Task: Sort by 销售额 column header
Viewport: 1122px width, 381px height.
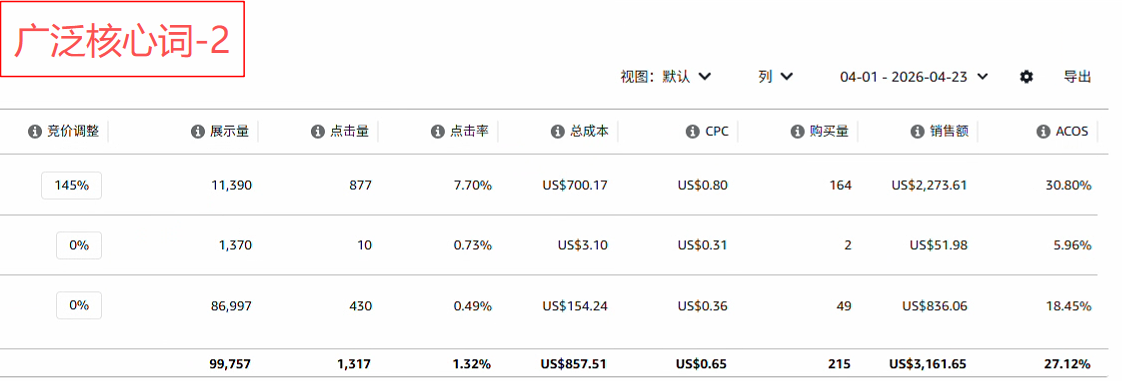Action: point(948,132)
